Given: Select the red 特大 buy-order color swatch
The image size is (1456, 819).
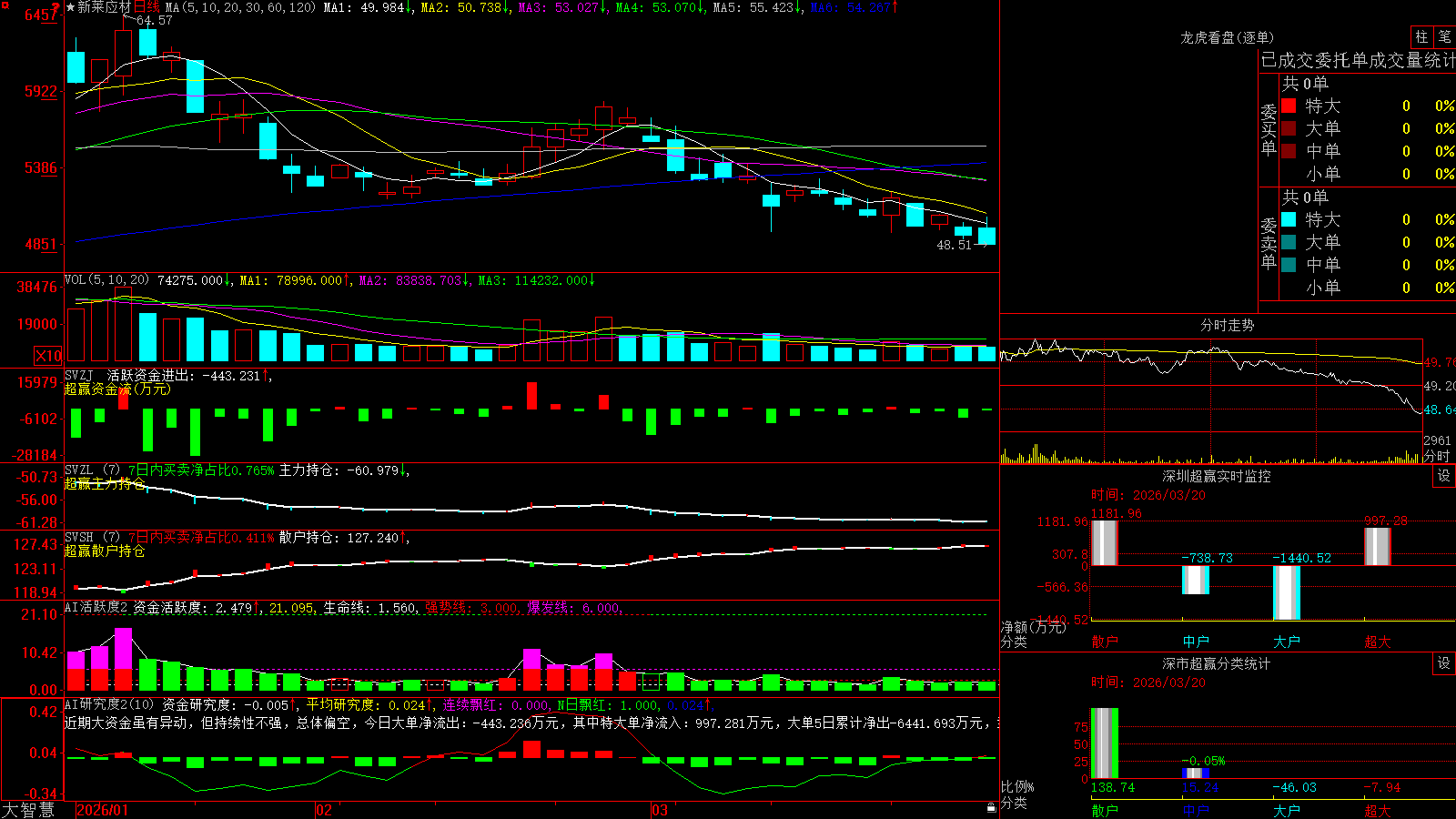Looking at the screenshot, I should [1289, 106].
